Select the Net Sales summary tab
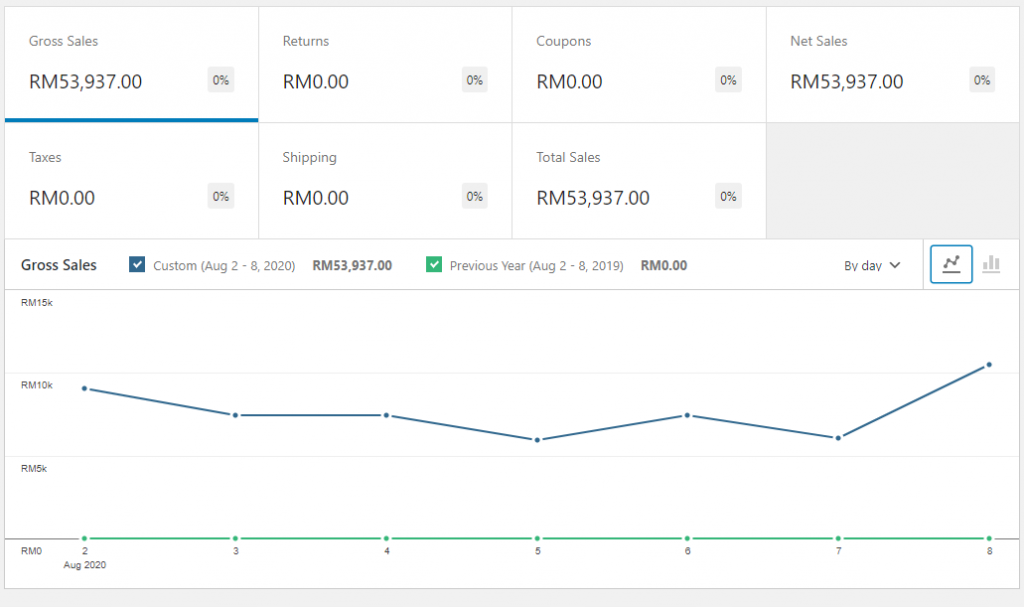This screenshot has width=1024, height=607. (x=893, y=65)
